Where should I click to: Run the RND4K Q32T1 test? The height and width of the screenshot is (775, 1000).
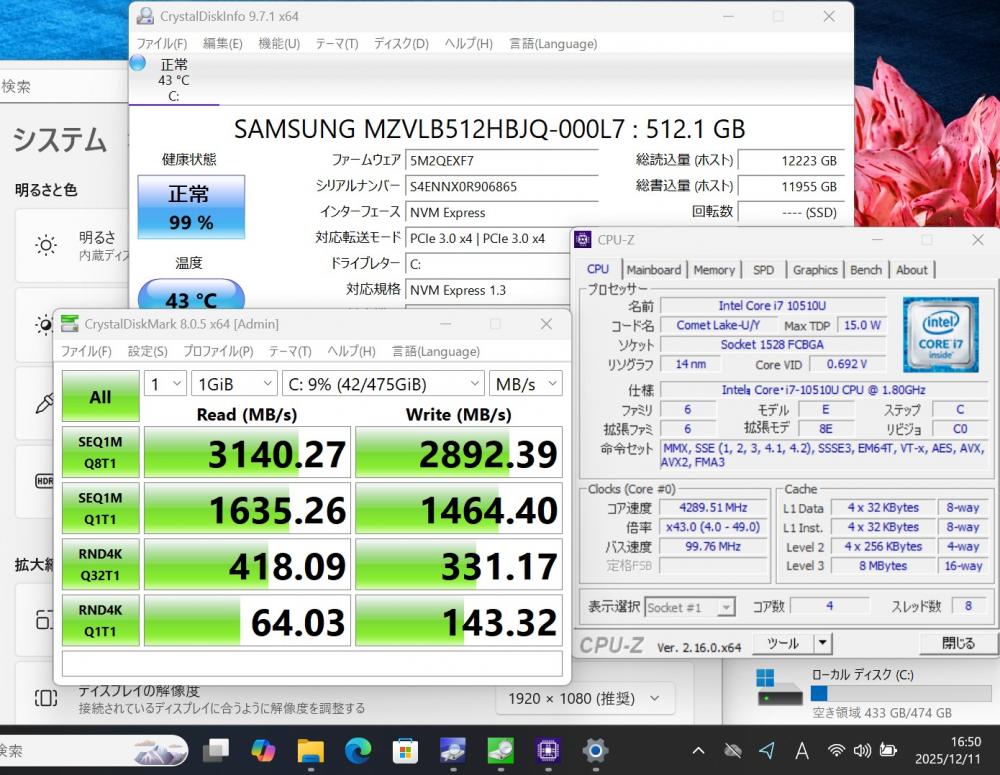pos(101,565)
